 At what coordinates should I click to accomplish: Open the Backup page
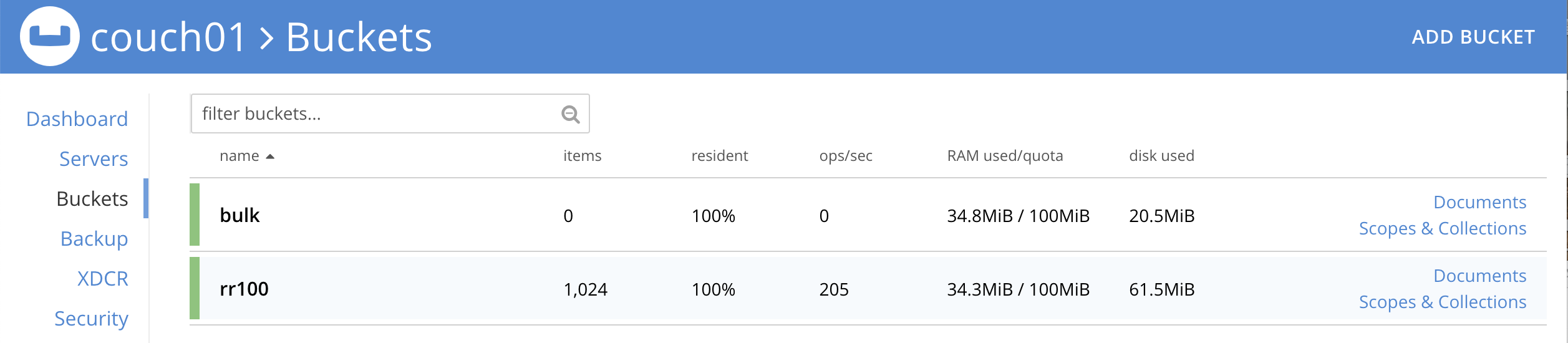[94, 239]
